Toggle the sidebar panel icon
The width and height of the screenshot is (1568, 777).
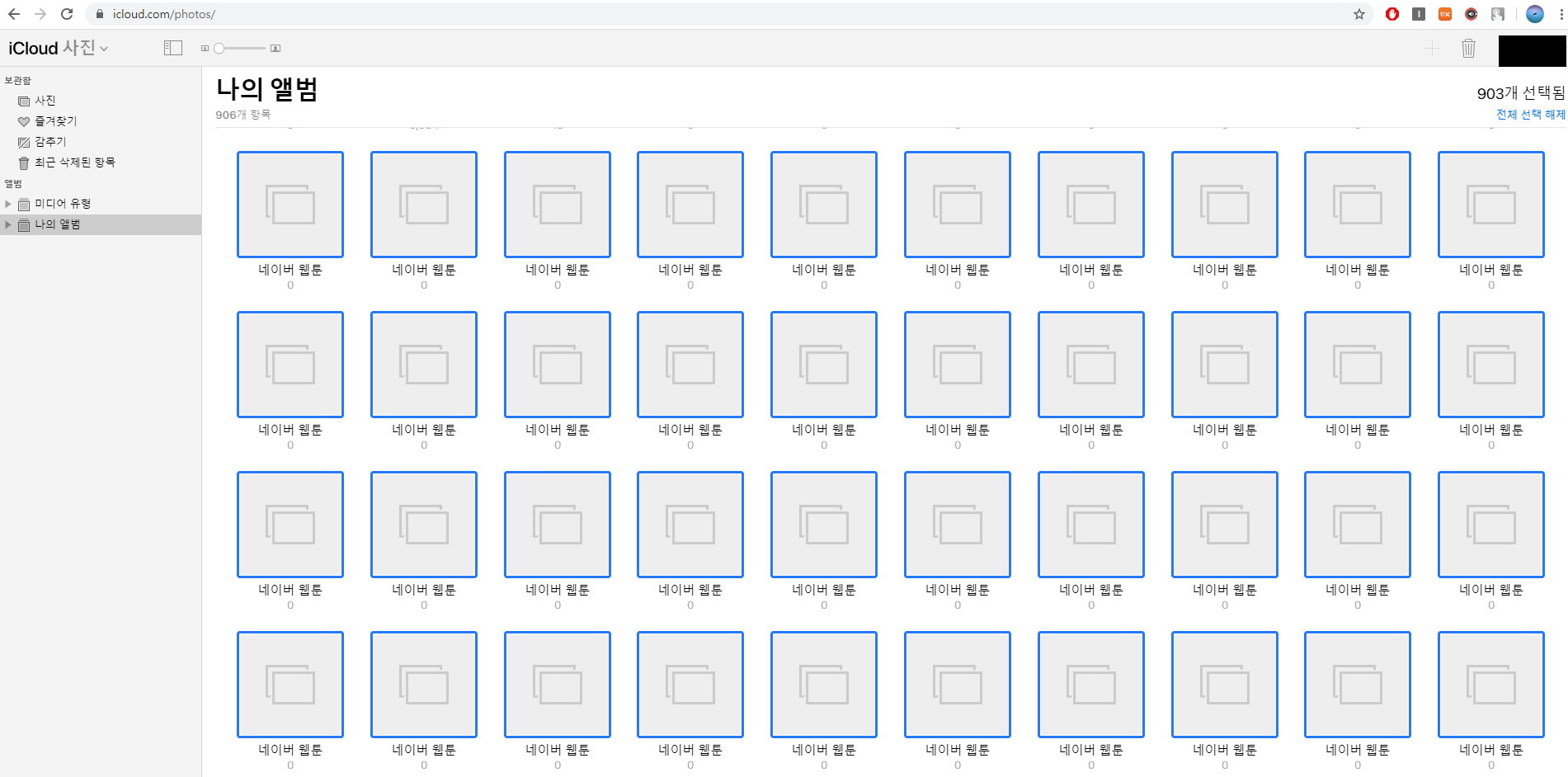[x=172, y=48]
